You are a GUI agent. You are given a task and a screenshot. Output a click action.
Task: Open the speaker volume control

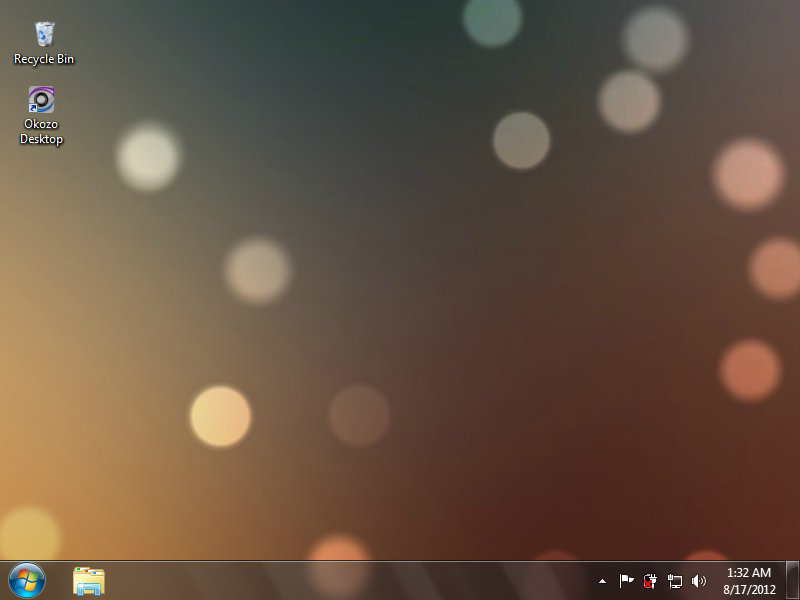coord(698,581)
